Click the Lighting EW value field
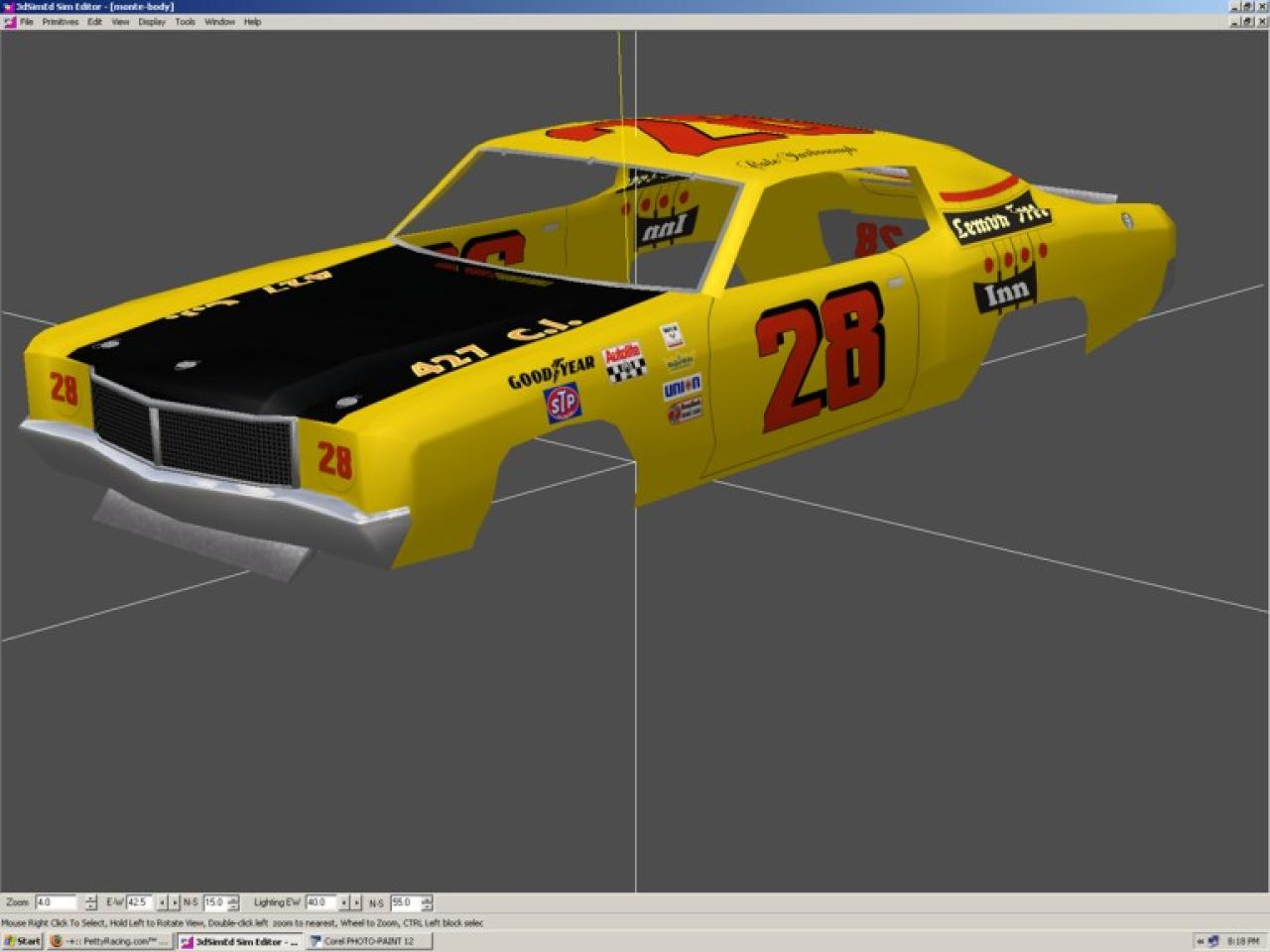Image resolution: width=1270 pixels, height=952 pixels. [x=319, y=902]
